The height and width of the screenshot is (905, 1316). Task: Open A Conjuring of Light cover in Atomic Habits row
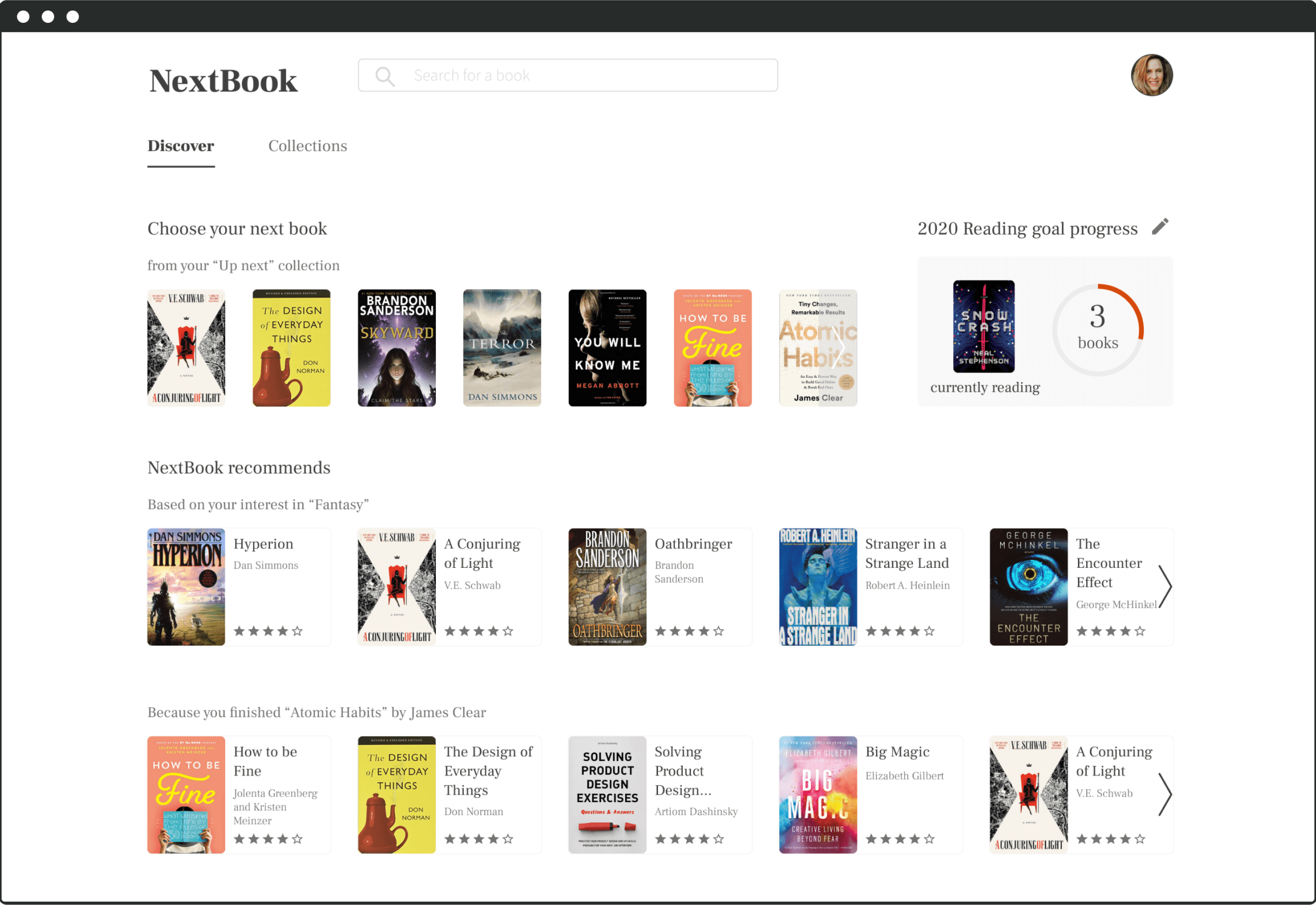pos(1029,795)
